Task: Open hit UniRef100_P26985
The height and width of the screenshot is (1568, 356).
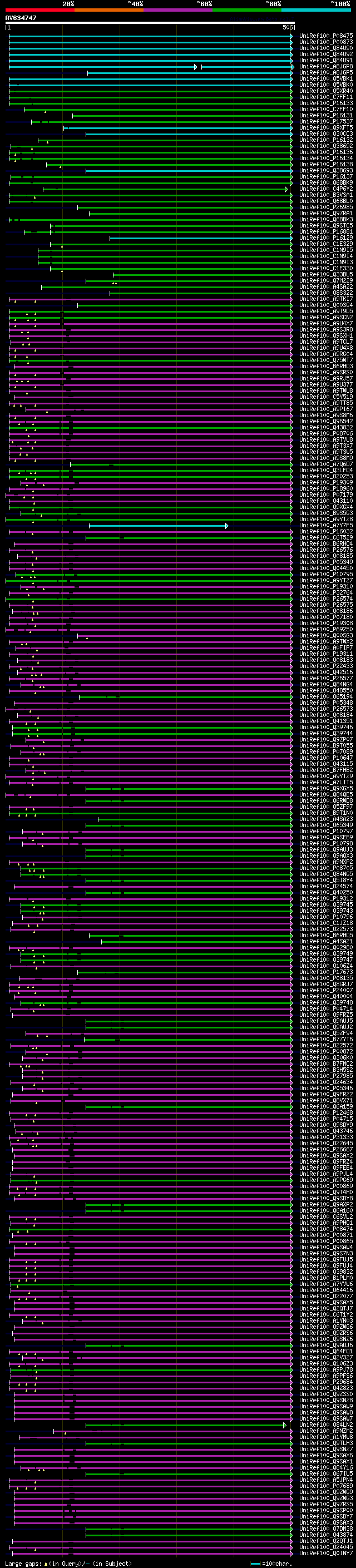Action: coord(326,207)
